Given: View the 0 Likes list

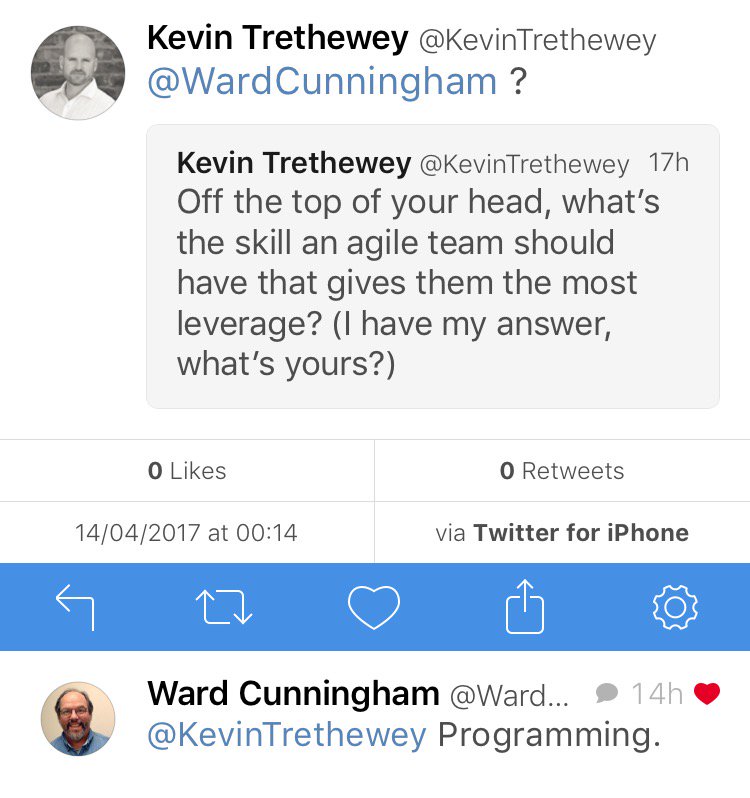Looking at the screenshot, I should point(187,471).
